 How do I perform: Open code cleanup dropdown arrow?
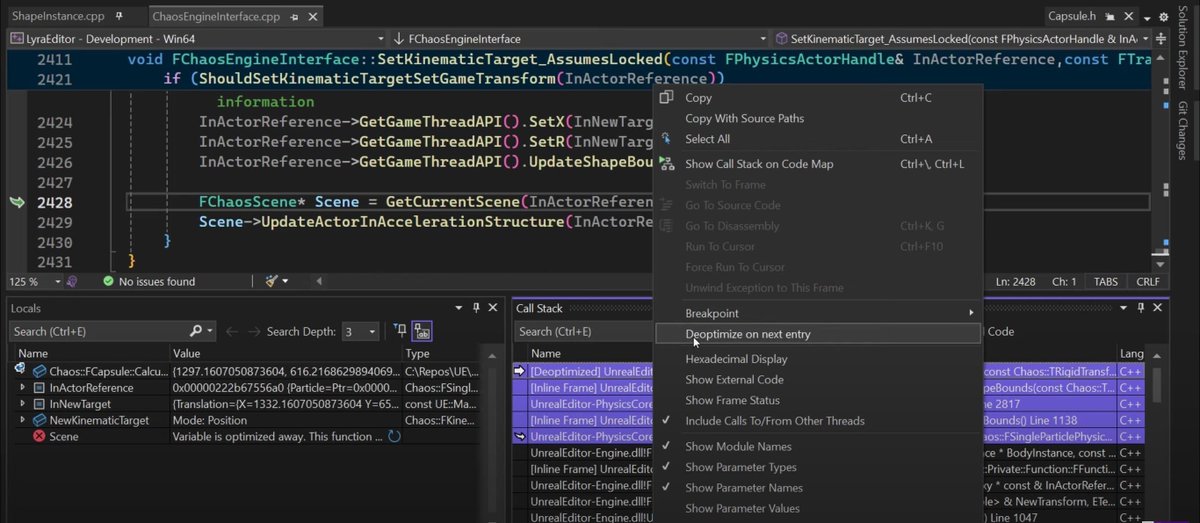click(x=284, y=282)
